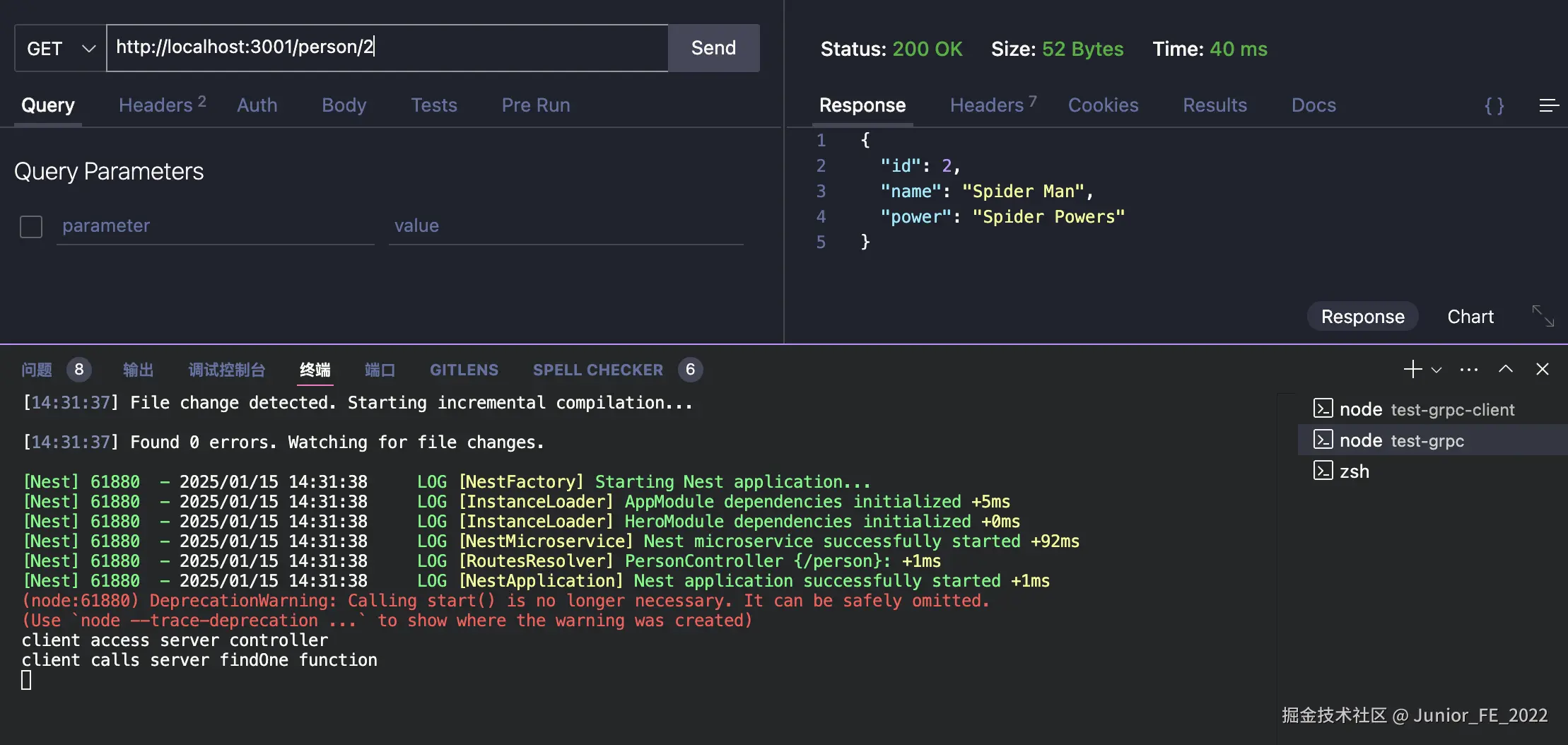Screen dimensions: 1568x745
Task: Close the terminal panel with the X icon
Action: (x=1543, y=369)
